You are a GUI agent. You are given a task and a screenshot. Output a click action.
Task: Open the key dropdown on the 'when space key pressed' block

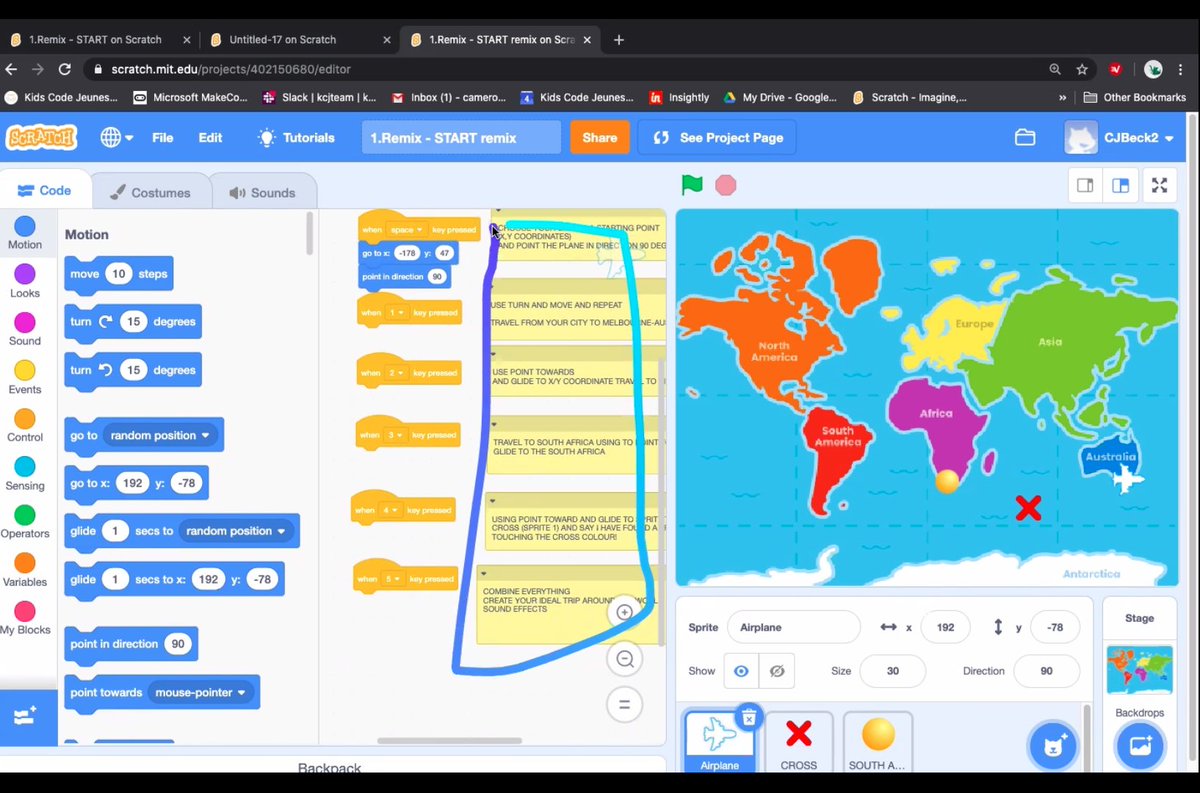point(406,230)
